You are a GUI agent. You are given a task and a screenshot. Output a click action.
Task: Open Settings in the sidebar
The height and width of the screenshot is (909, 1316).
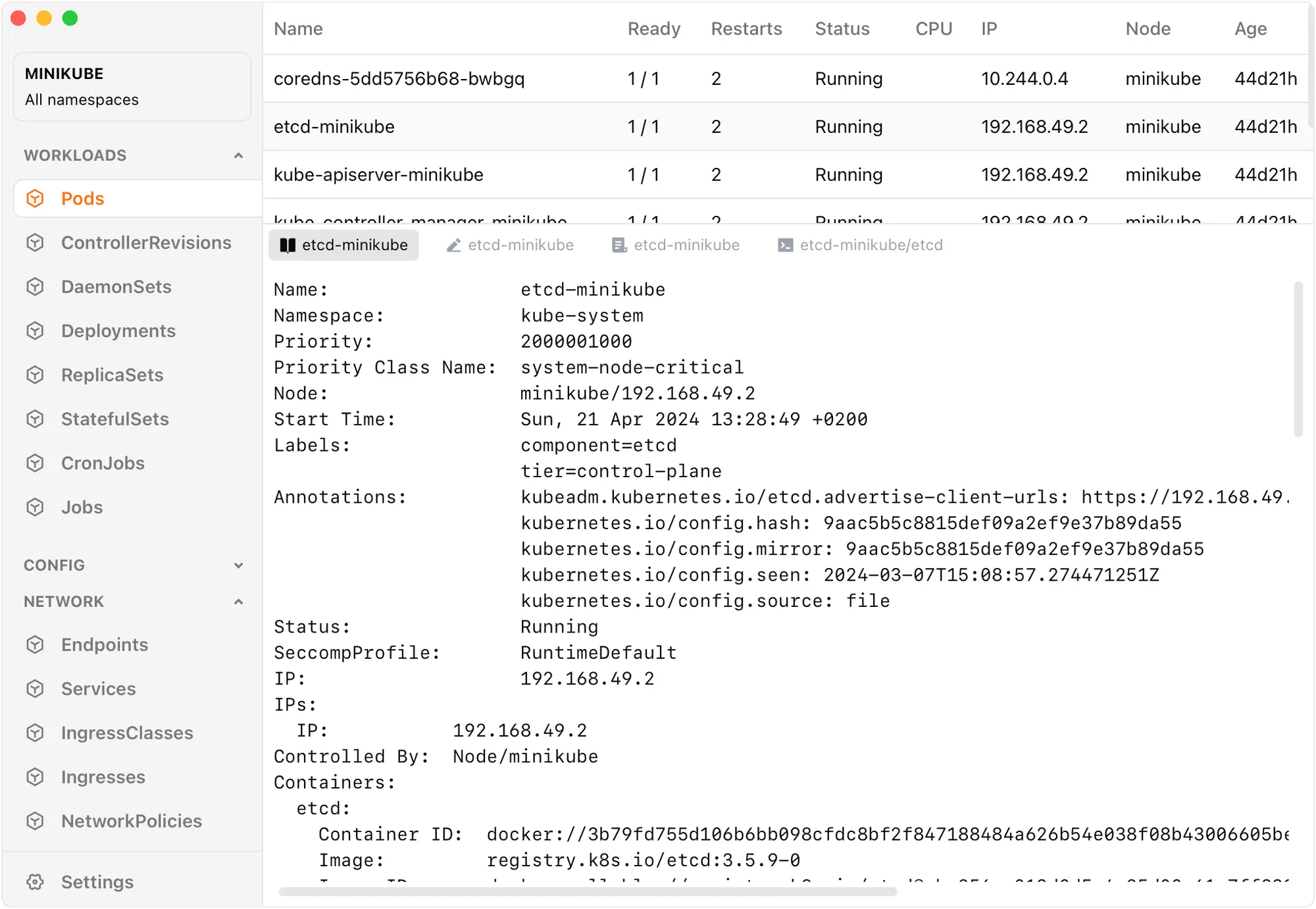click(97, 881)
